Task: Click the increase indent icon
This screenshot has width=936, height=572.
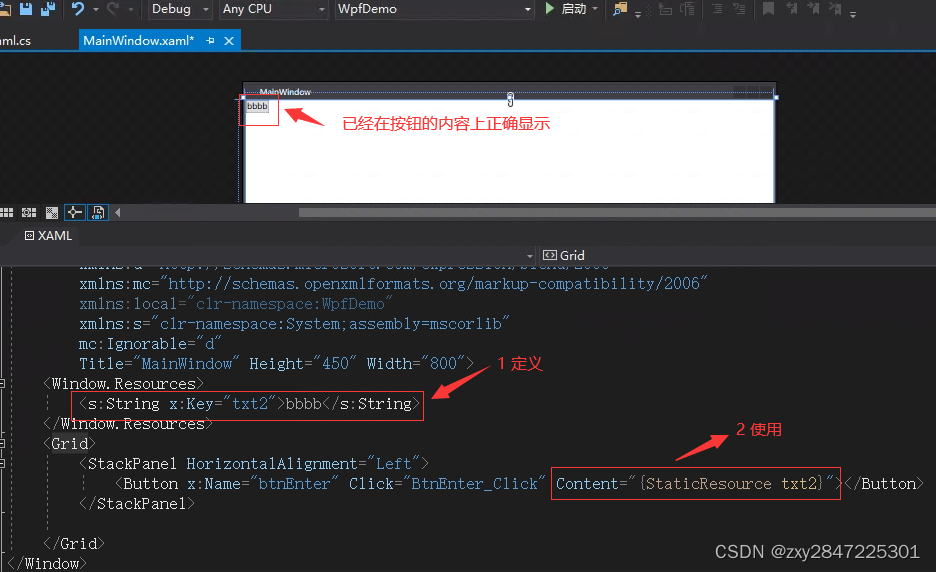Action: point(688,8)
